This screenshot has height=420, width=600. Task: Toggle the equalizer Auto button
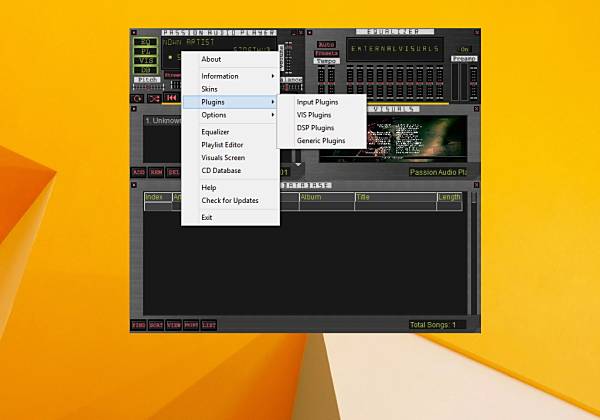pos(326,45)
